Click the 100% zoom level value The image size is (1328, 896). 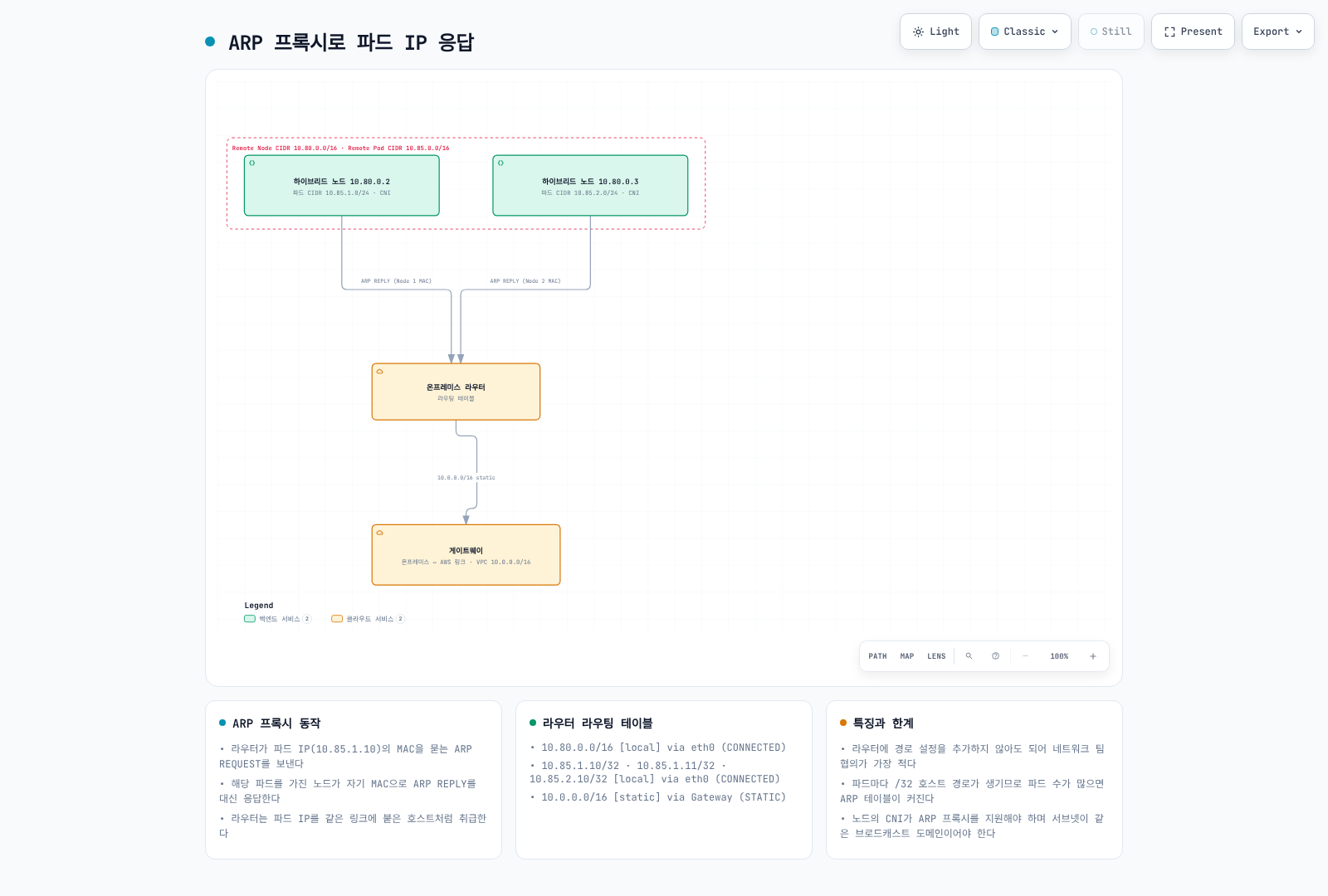[1059, 656]
